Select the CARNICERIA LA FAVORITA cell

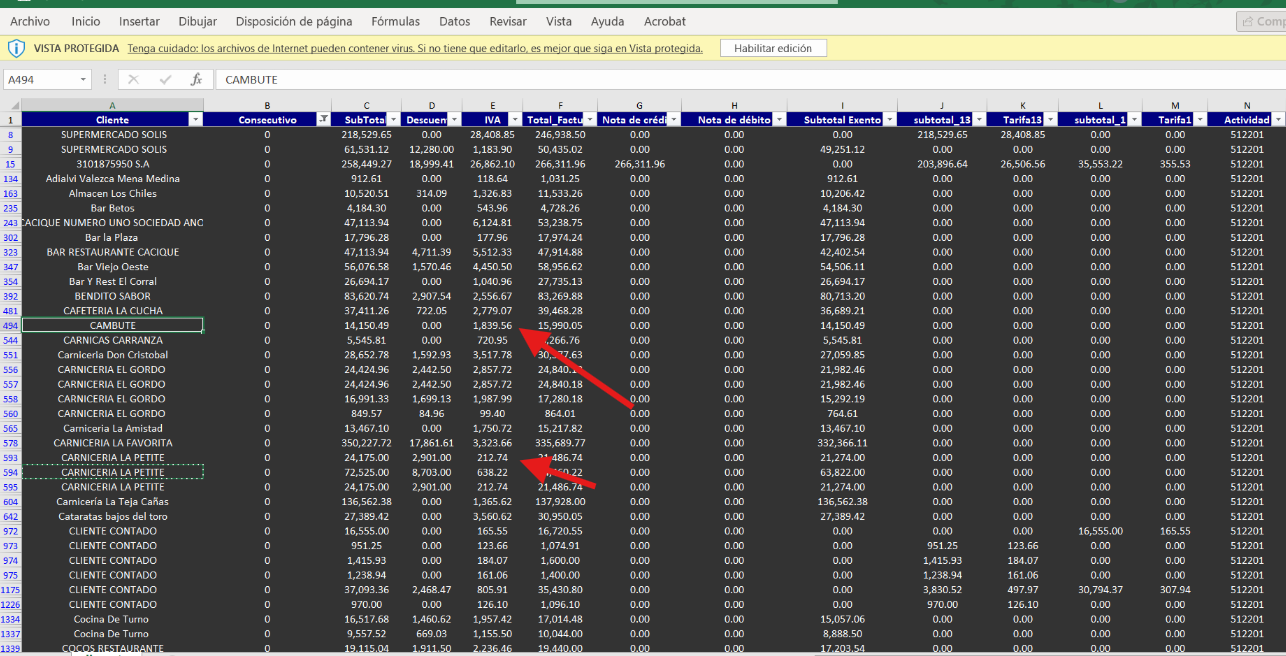[112, 443]
